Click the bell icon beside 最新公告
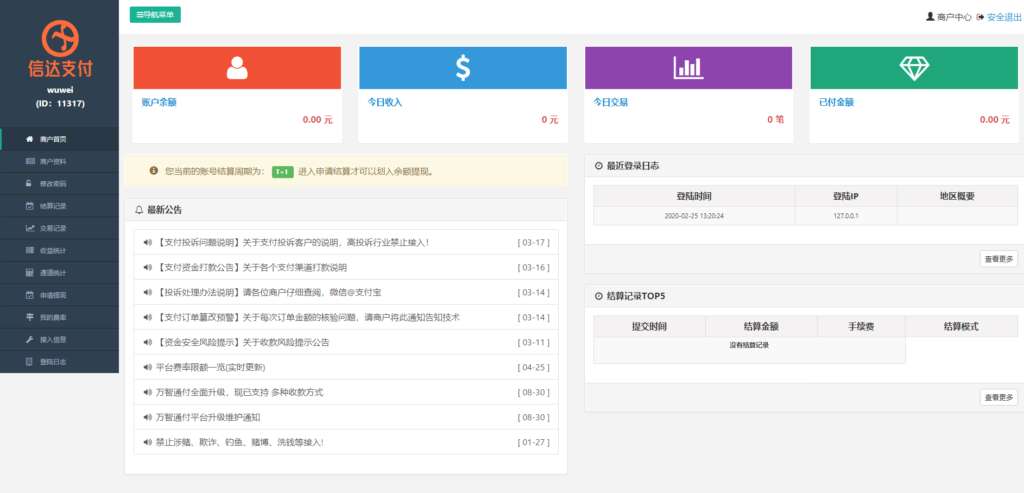This screenshot has height=493, width=1024. pos(138,210)
